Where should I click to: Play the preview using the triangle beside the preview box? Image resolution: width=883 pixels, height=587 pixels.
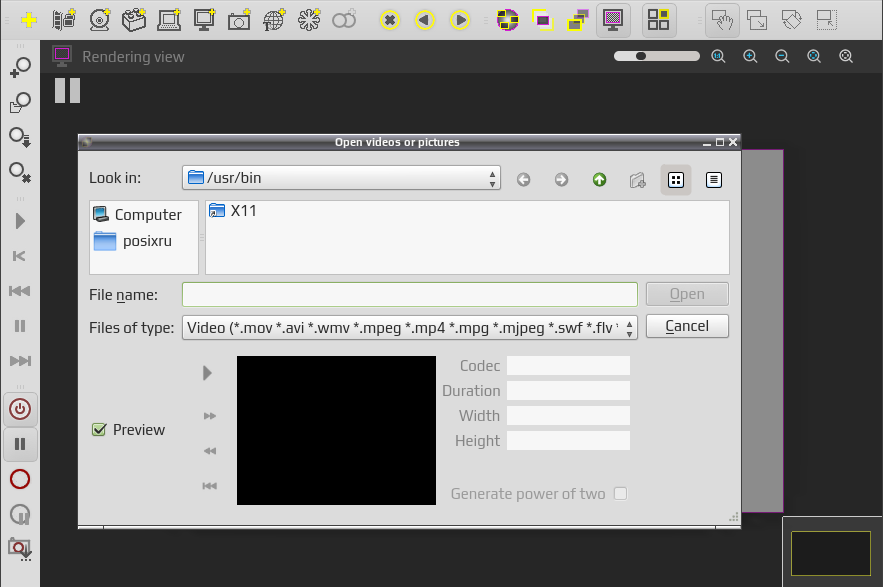[207, 373]
